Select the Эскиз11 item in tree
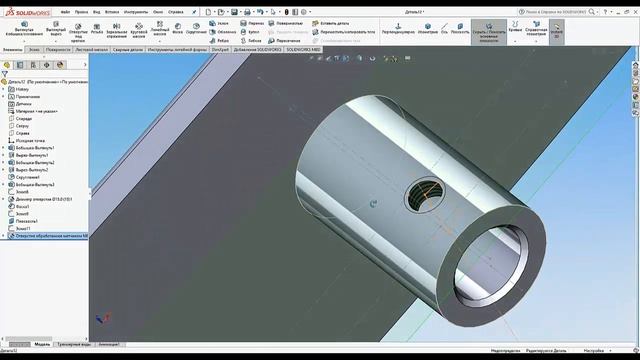Image resolution: width=640 pixels, height=360 pixels. coord(20,229)
